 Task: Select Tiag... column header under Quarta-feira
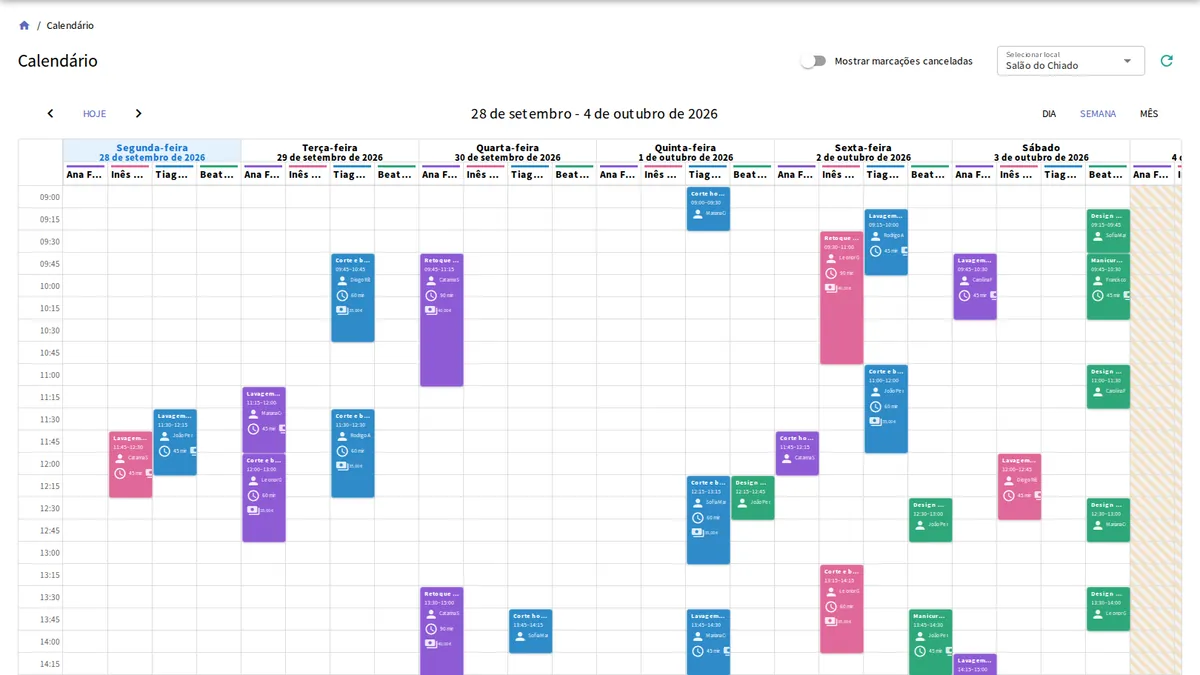pos(529,174)
